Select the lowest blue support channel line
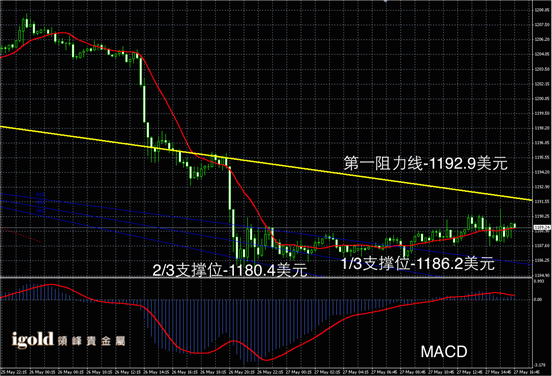Image resolution: width=552 pixels, height=376 pixels. 162,242
